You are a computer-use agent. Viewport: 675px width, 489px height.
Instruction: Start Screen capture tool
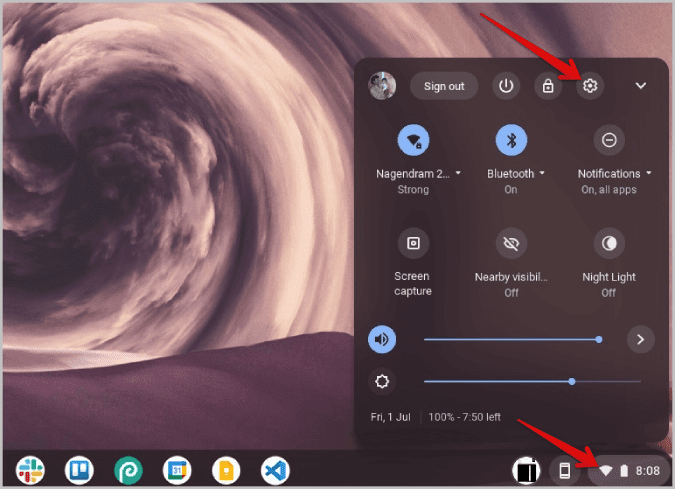point(413,243)
